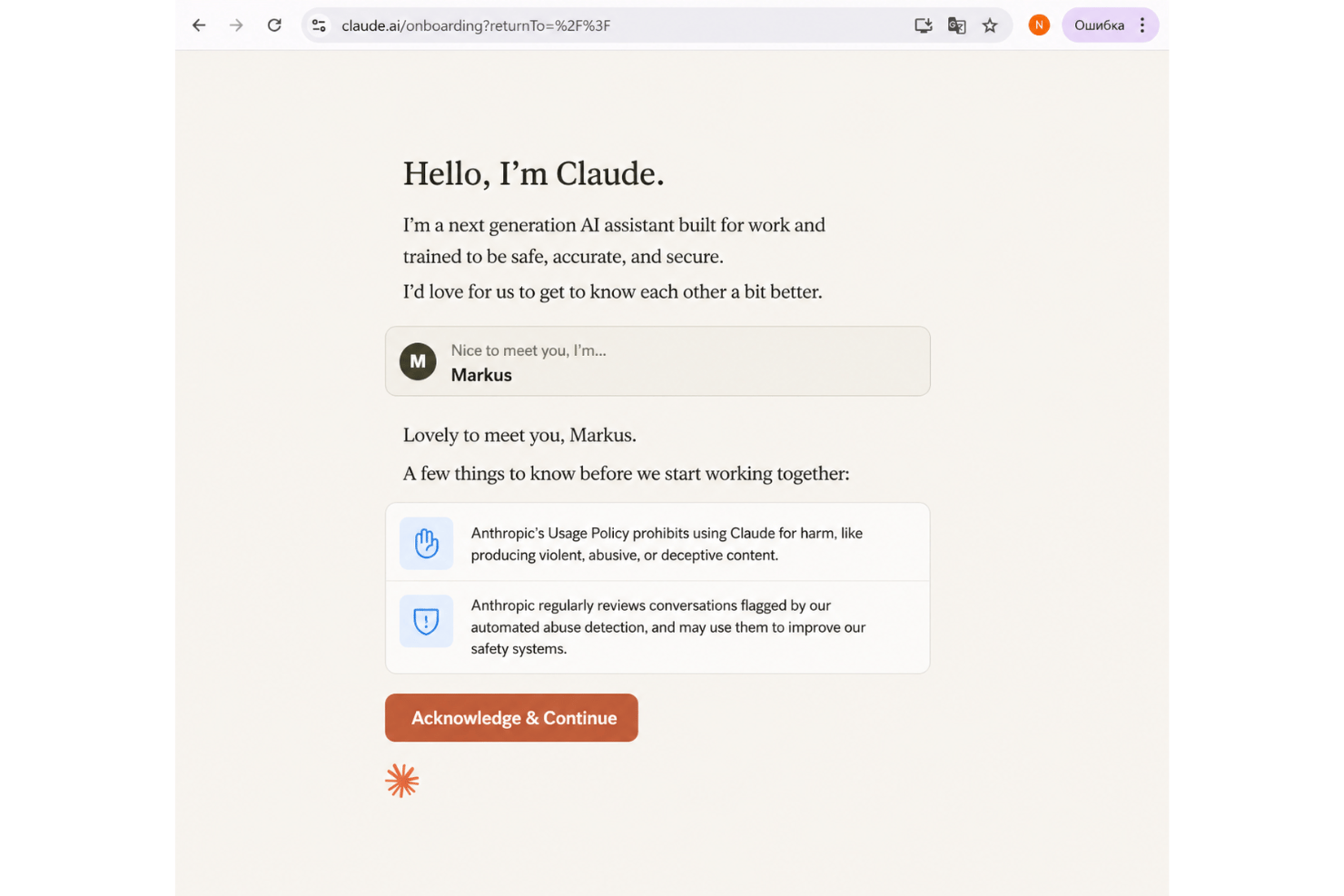This screenshot has height=896, width=1344.
Task: Select the claude.ai URL in the address bar
Action: pos(476,25)
